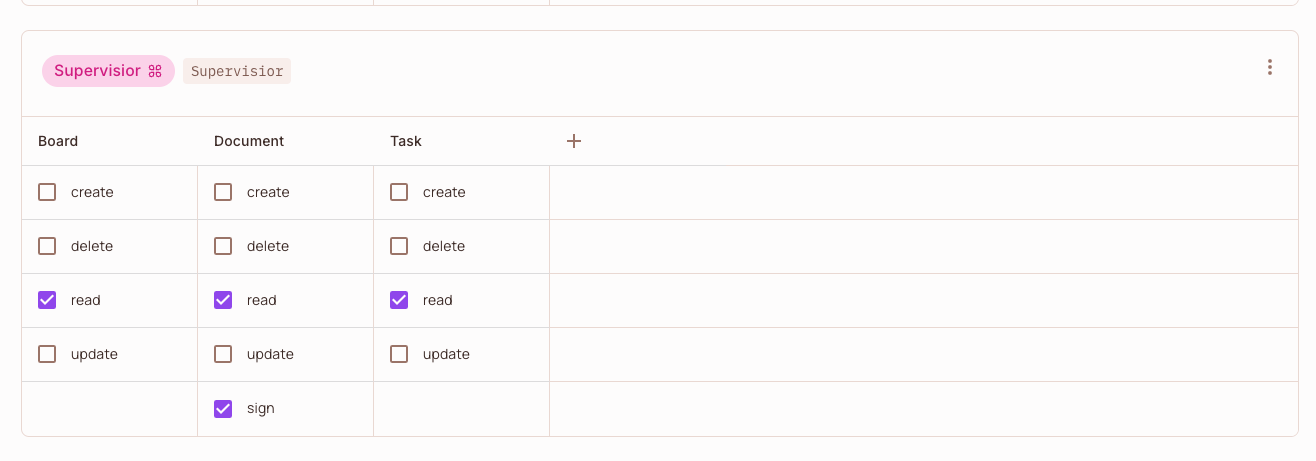
Task: Enable Board create permission
Action: click(x=47, y=192)
